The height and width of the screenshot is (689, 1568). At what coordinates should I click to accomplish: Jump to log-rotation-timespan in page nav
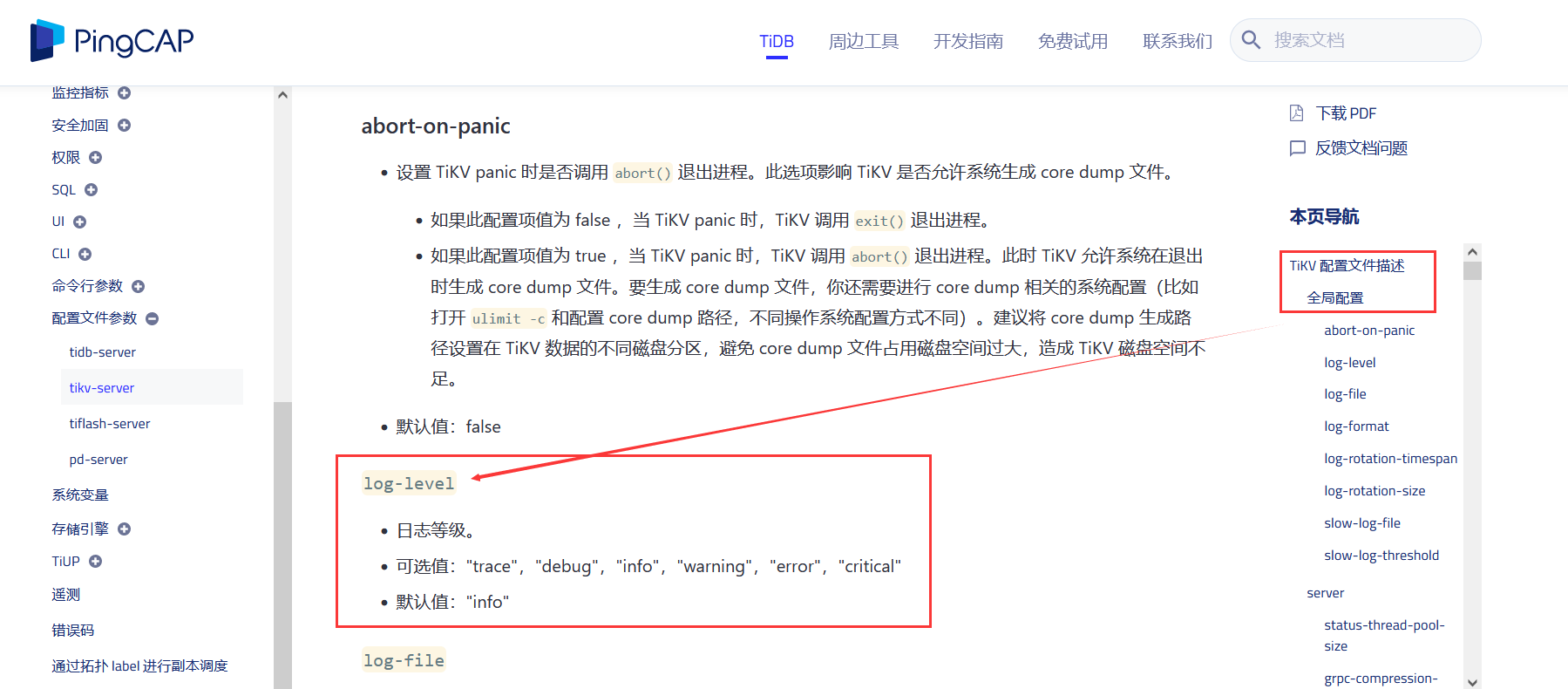tap(1390, 459)
